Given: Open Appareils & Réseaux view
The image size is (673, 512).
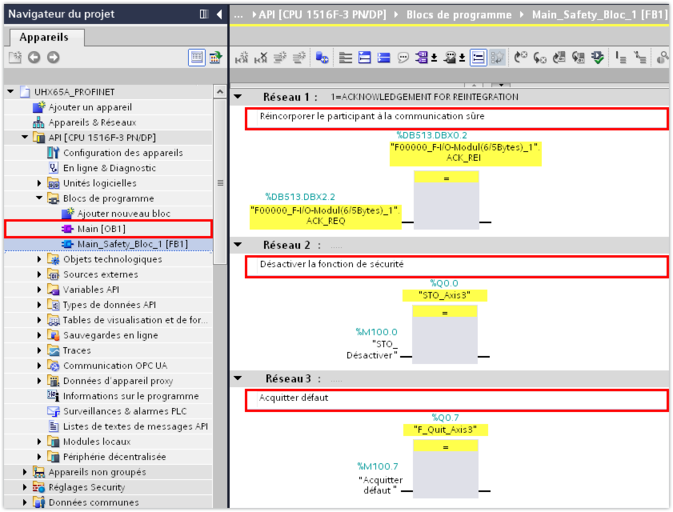Looking at the screenshot, I should (x=91, y=122).
